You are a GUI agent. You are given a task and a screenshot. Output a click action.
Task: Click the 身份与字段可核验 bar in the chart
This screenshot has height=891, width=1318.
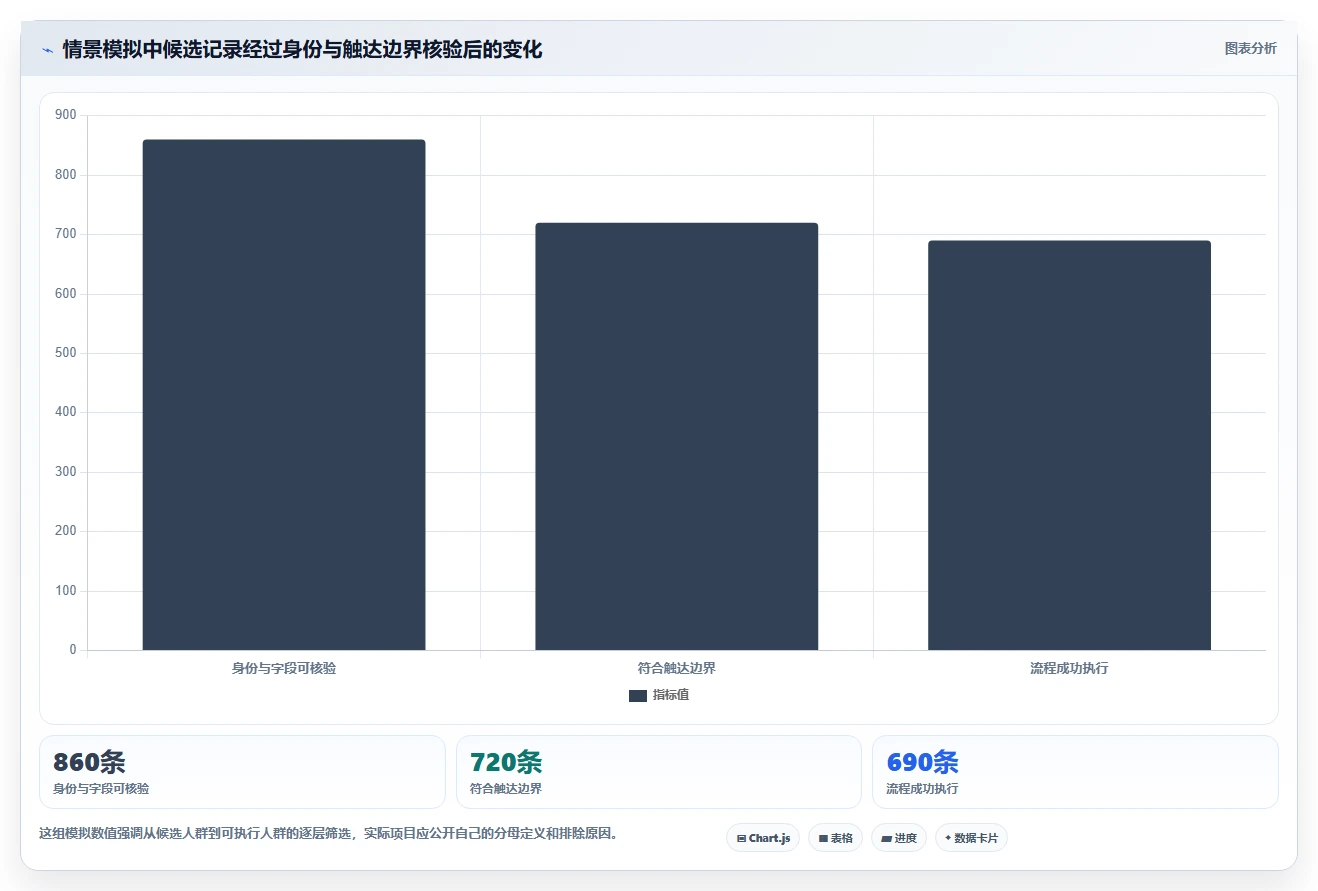[284, 395]
